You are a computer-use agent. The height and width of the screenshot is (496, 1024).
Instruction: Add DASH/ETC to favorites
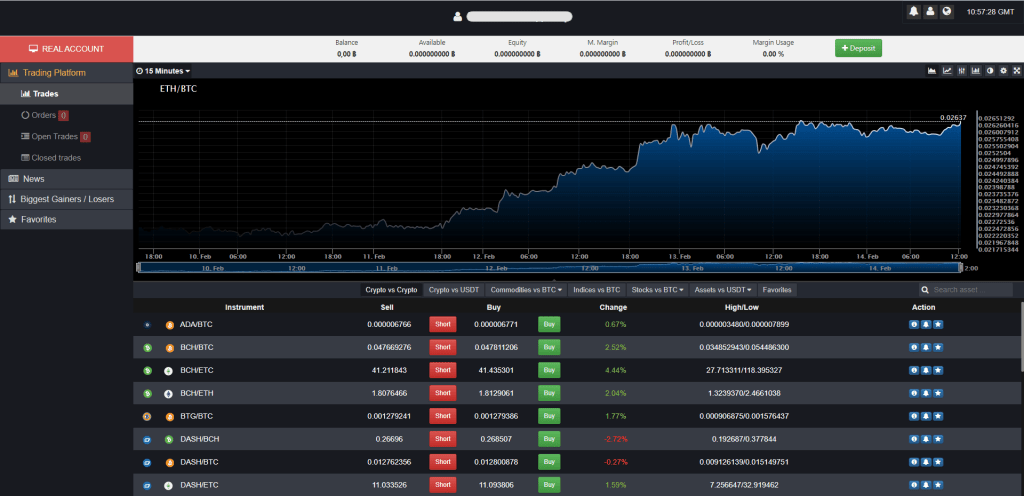(x=938, y=485)
